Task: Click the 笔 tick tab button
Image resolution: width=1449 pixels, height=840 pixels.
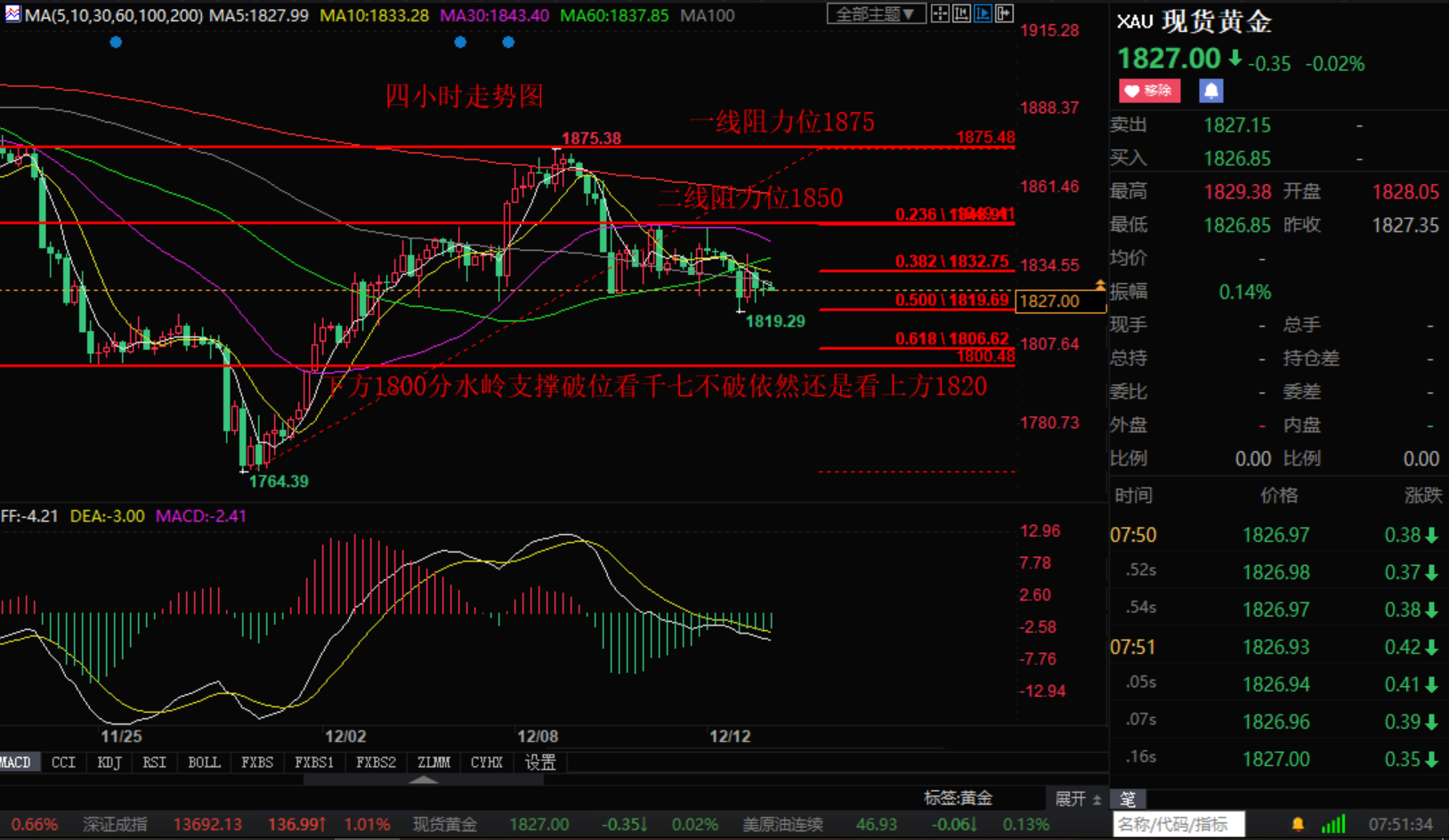Action: (1128, 799)
